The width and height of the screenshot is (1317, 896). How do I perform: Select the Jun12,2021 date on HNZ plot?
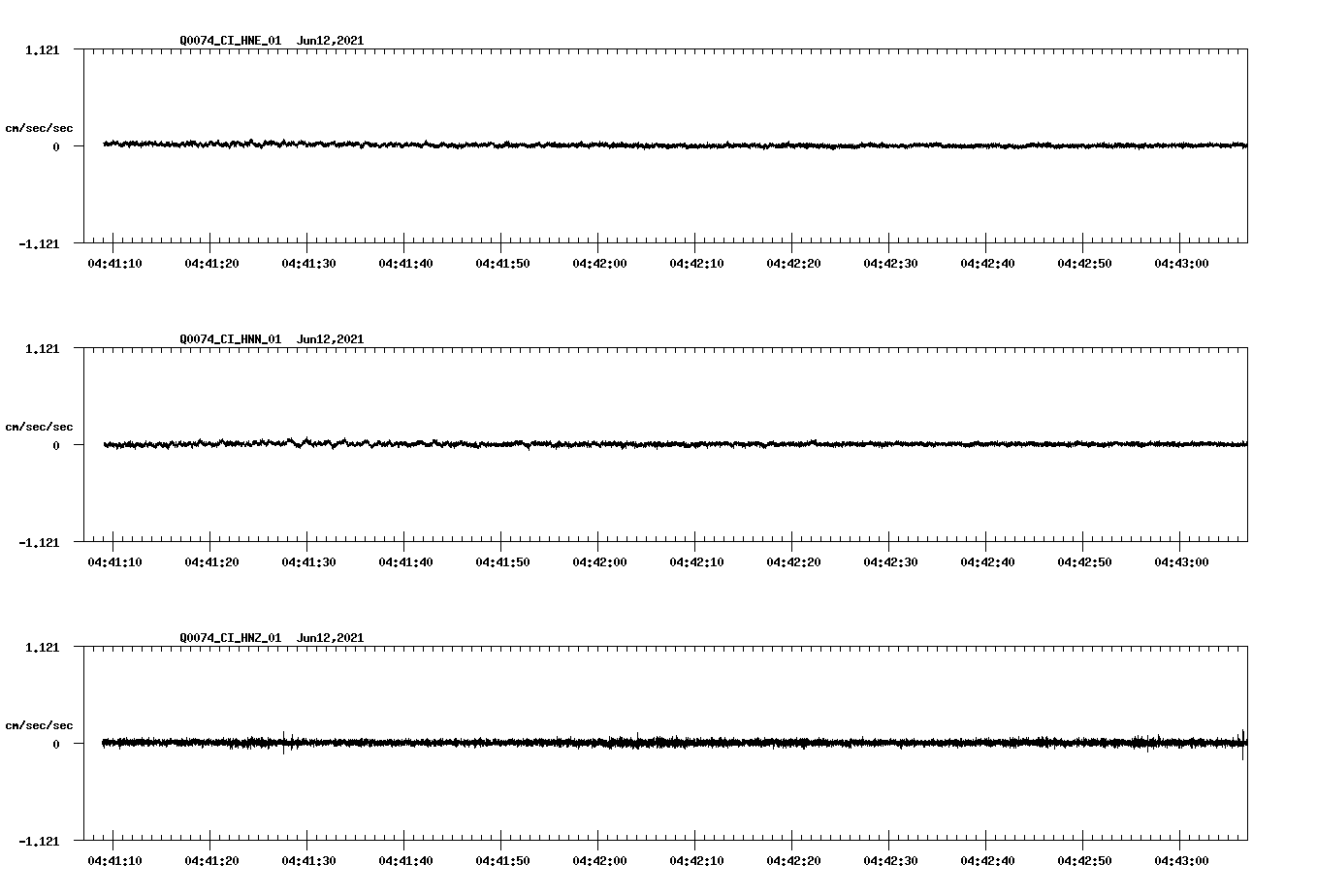pos(331,638)
